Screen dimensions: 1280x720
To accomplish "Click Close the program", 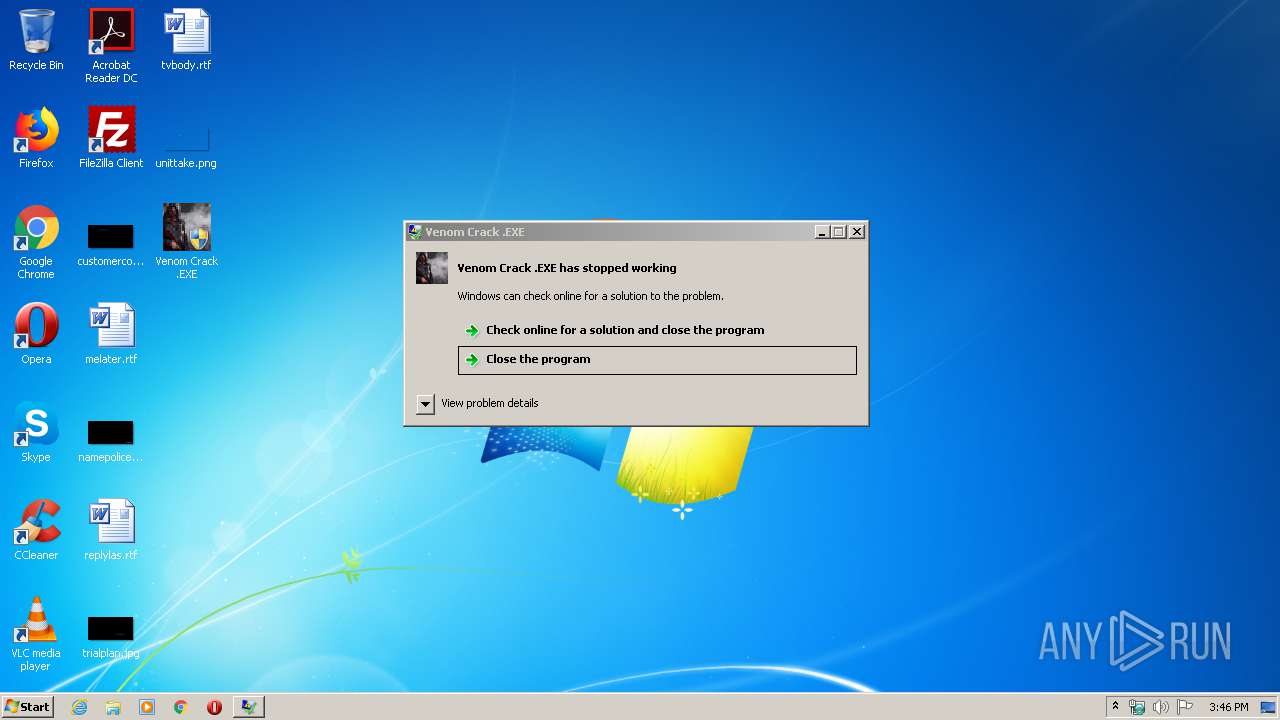I will (x=657, y=360).
